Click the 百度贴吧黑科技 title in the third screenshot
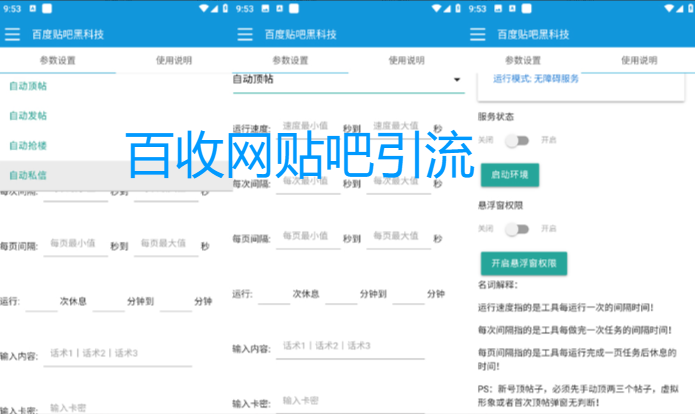Viewport: 695px width, 414px height. point(533,34)
